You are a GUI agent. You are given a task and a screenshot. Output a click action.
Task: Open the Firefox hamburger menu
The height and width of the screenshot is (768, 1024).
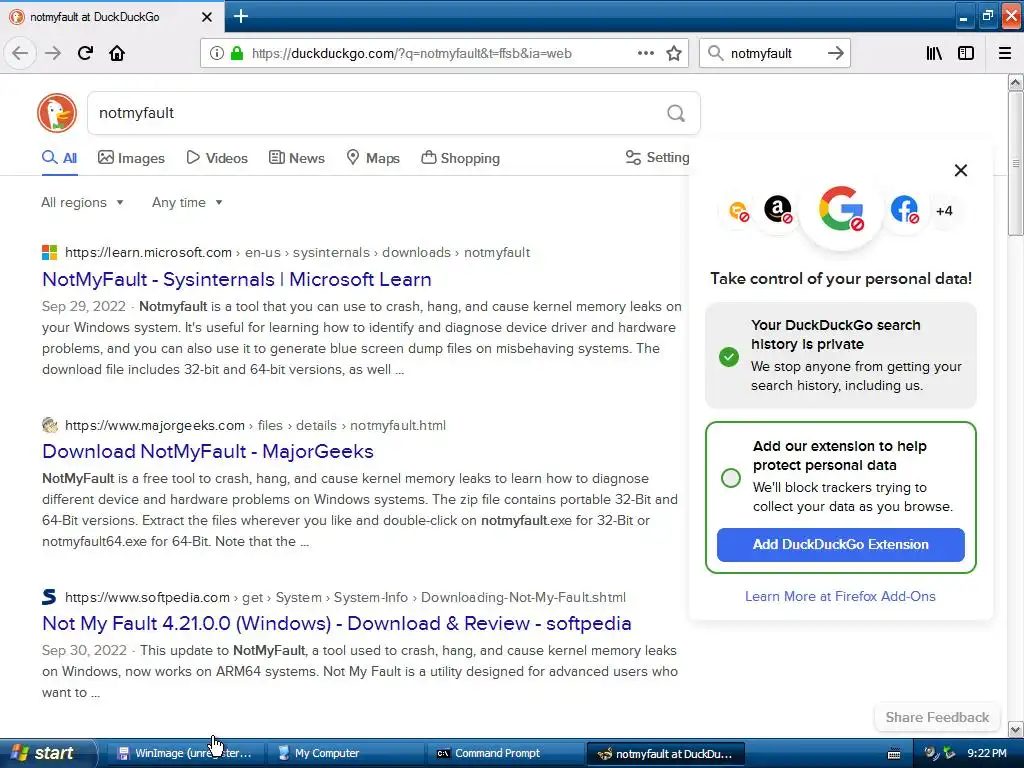1005,53
